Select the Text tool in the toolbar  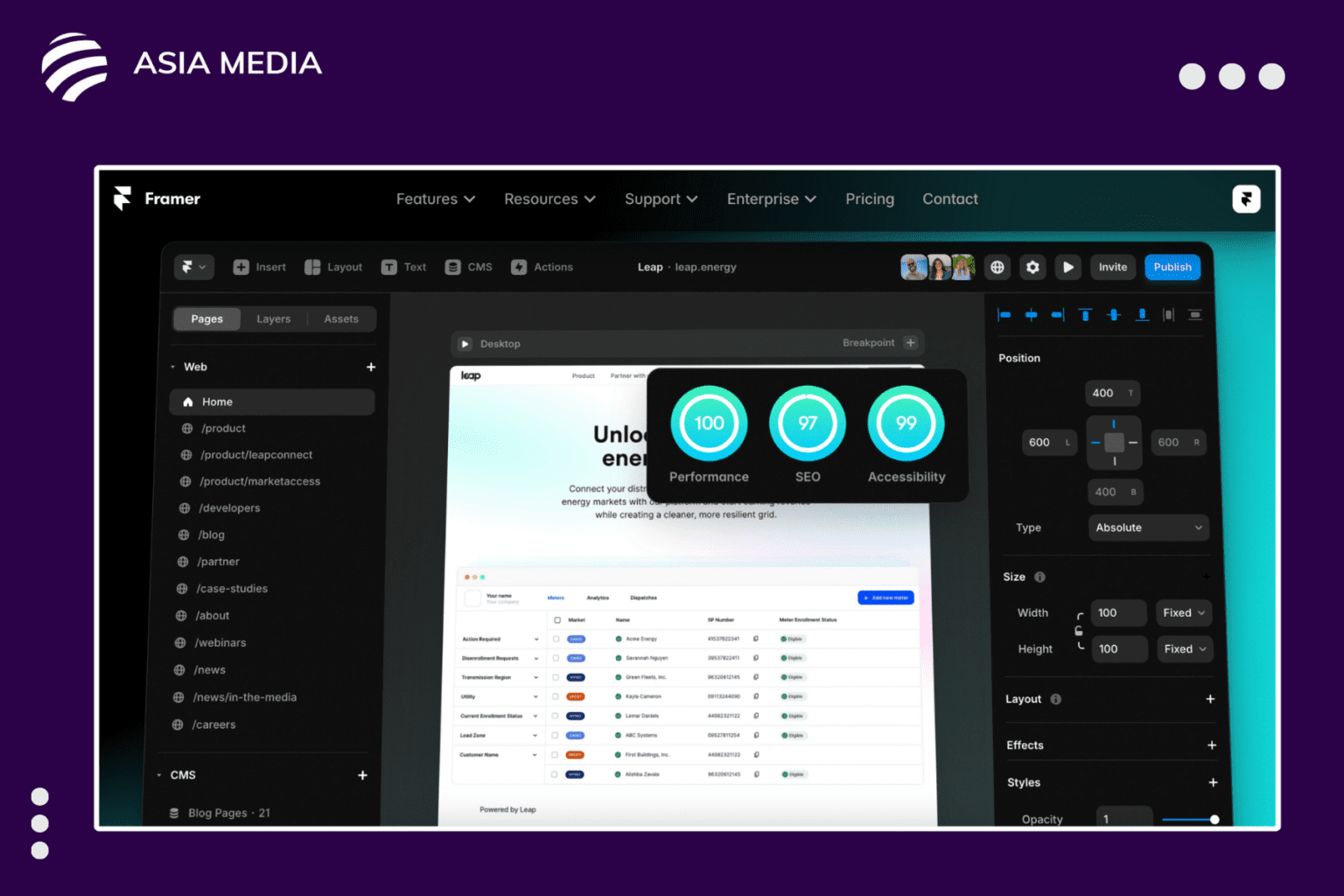point(403,267)
